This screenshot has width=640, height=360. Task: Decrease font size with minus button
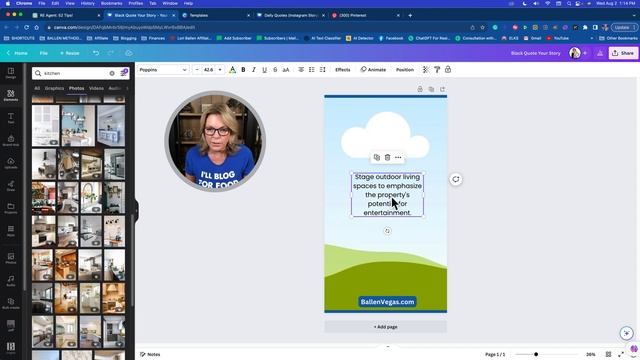pos(197,70)
